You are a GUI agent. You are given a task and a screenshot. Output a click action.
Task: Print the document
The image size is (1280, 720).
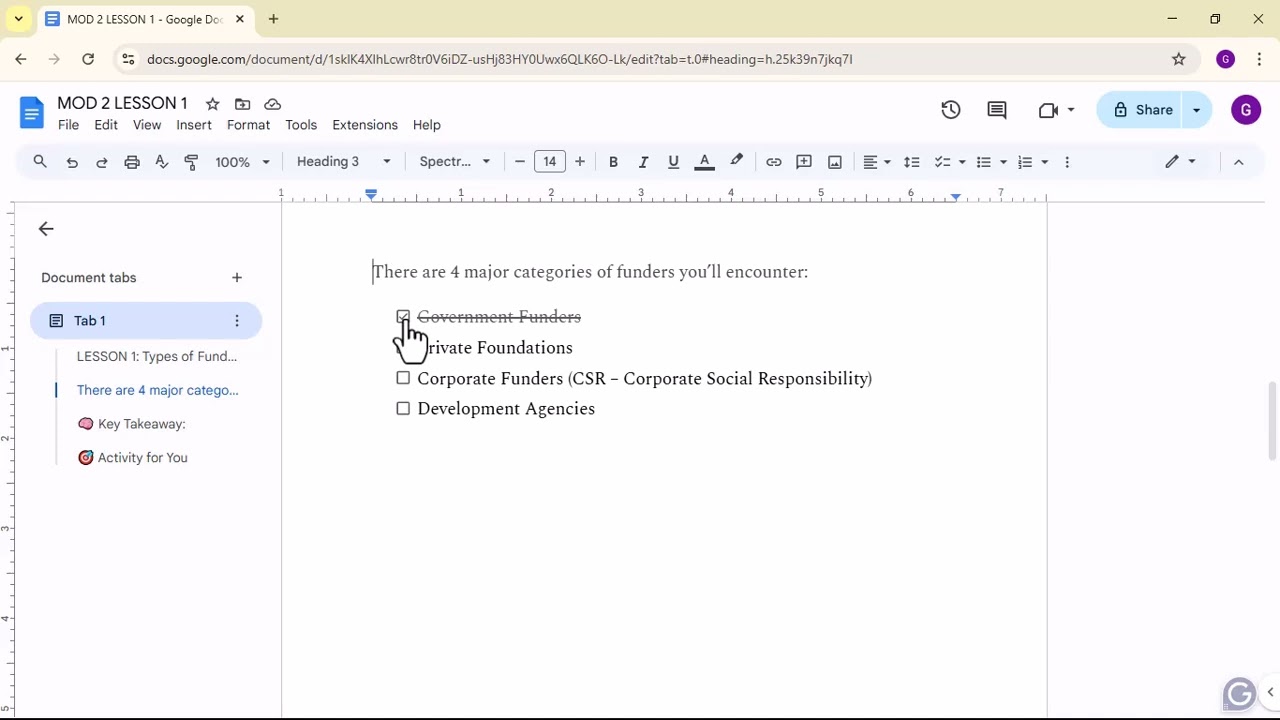click(131, 162)
